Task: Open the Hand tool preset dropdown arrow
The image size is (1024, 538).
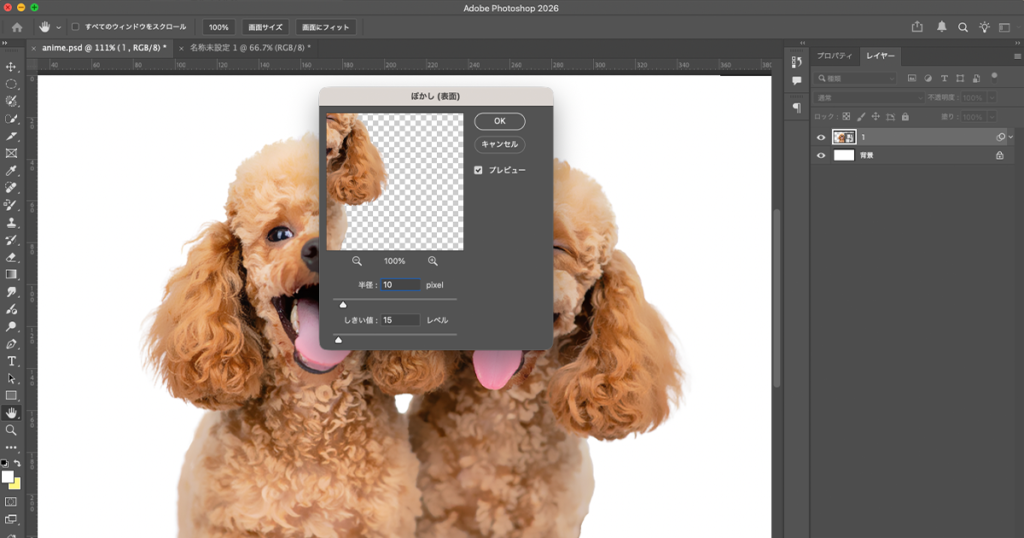Action: pyautogui.click(x=59, y=27)
